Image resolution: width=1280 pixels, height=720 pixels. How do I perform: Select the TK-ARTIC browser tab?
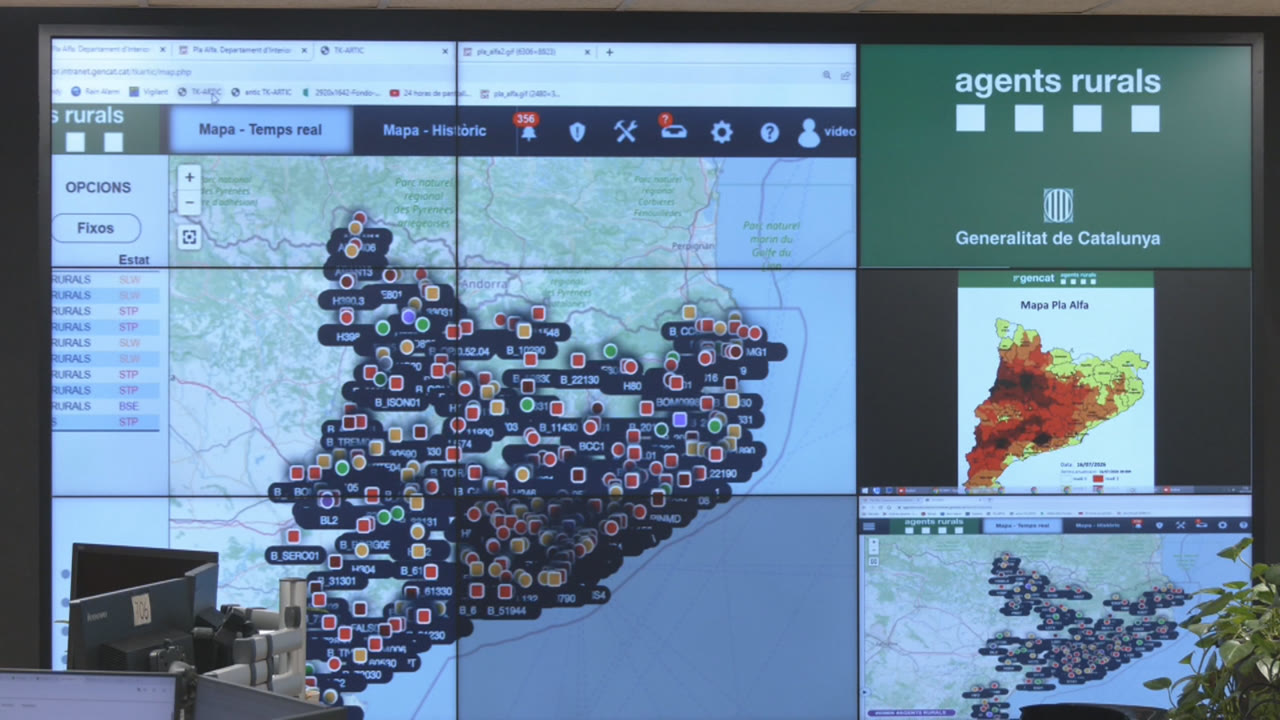click(385, 51)
